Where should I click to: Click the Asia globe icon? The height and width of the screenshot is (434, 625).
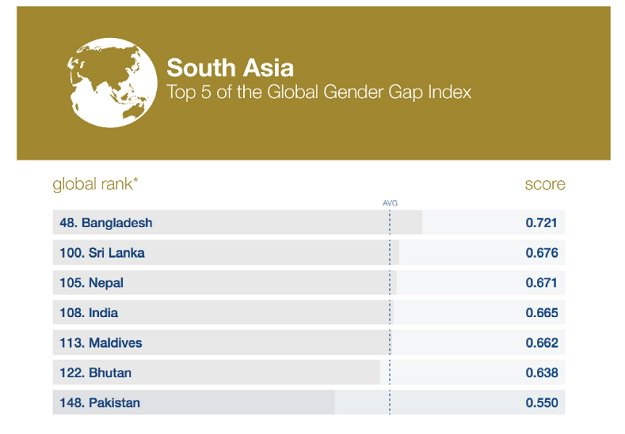tap(112, 83)
